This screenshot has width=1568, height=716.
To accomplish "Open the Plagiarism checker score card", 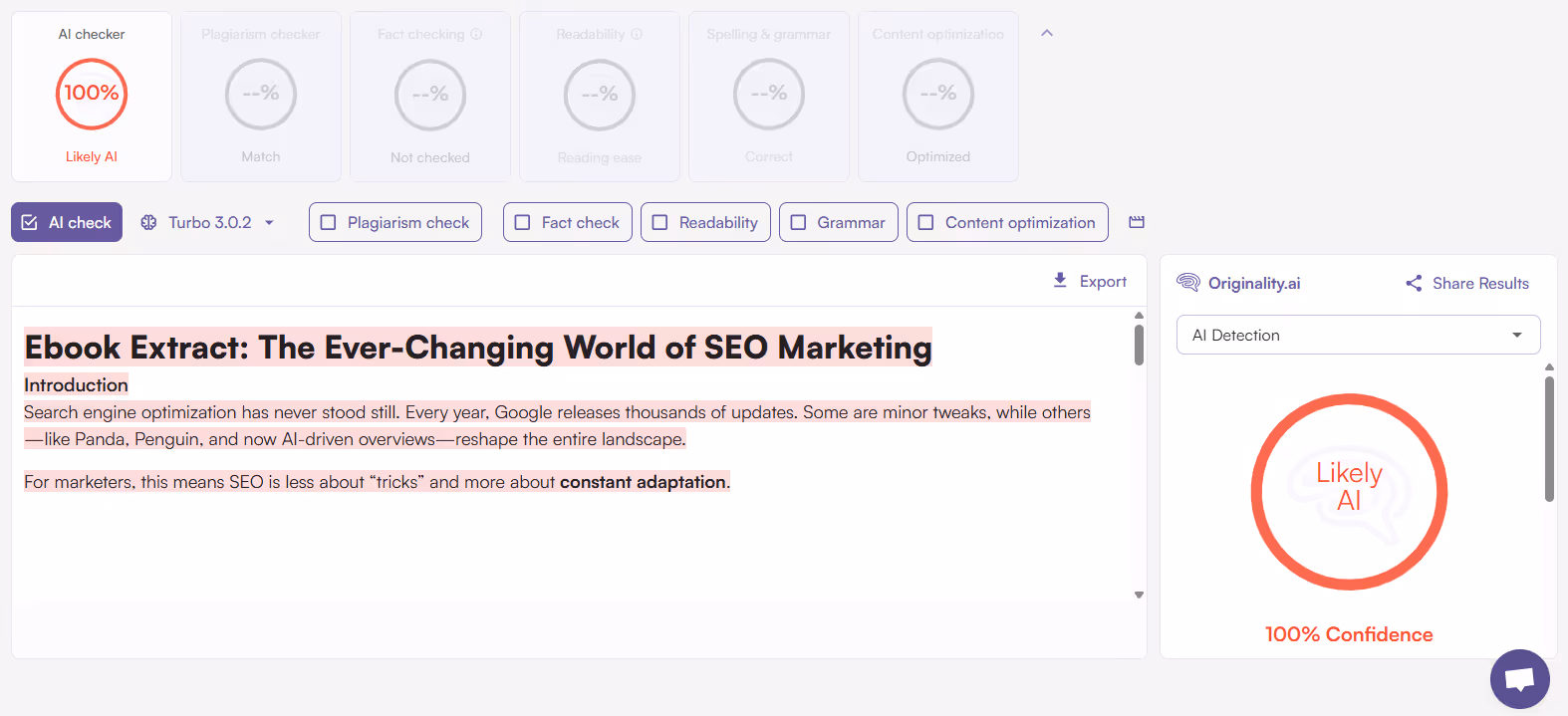I will (261, 97).
